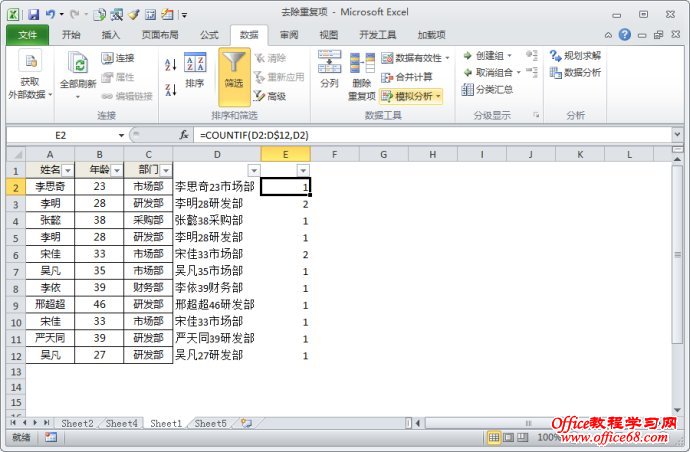Open filter dropdown for 部门 column
This screenshot has height=452, width=690.
pos(166,170)
